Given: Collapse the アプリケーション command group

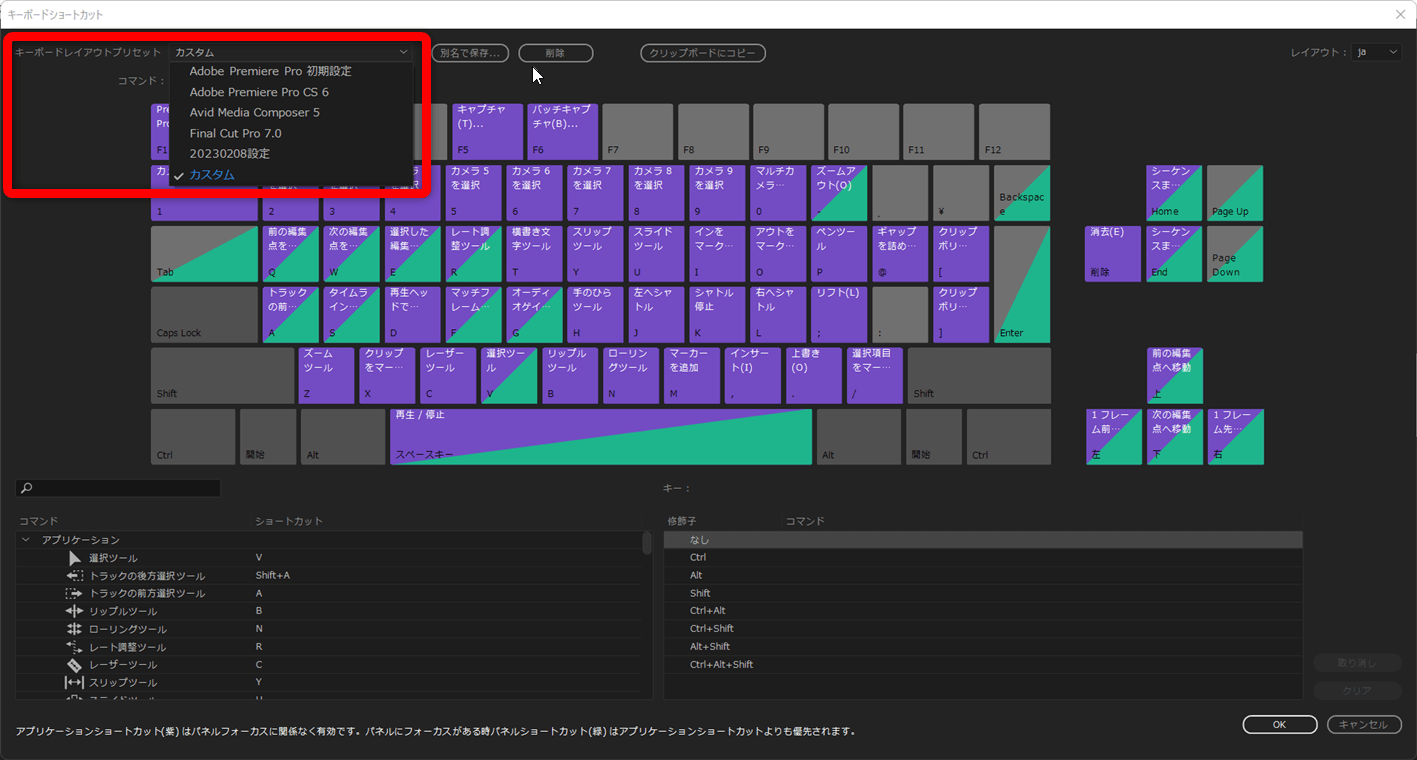Looking at the screenshot, I should pyautogui.click(x=26, y=540).
